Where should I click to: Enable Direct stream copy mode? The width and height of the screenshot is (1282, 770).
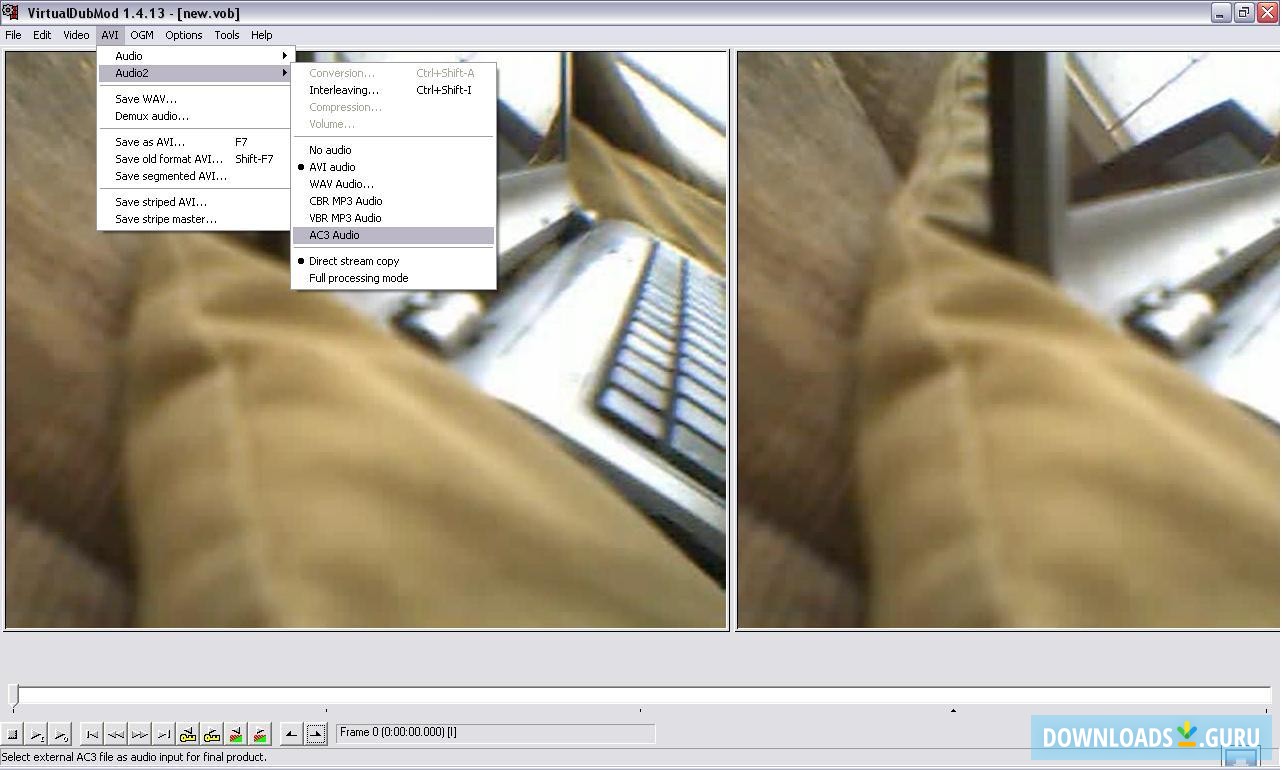(394, 261)
